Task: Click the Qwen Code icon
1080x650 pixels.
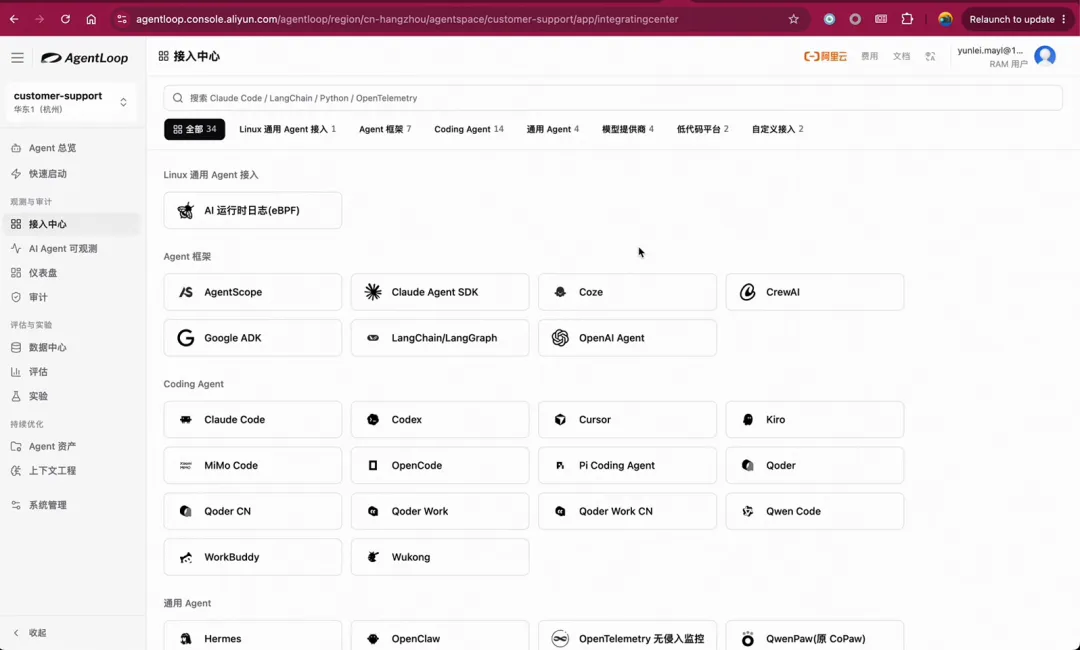Action: click(747, 512)
